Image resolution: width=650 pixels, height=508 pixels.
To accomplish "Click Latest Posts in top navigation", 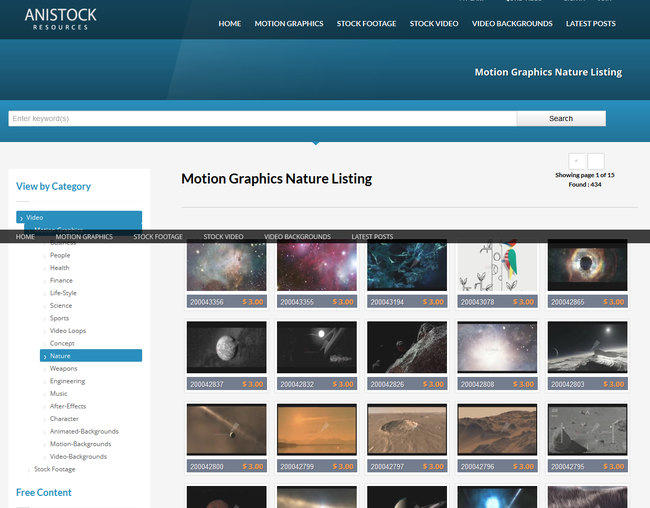I will (591, 23).
